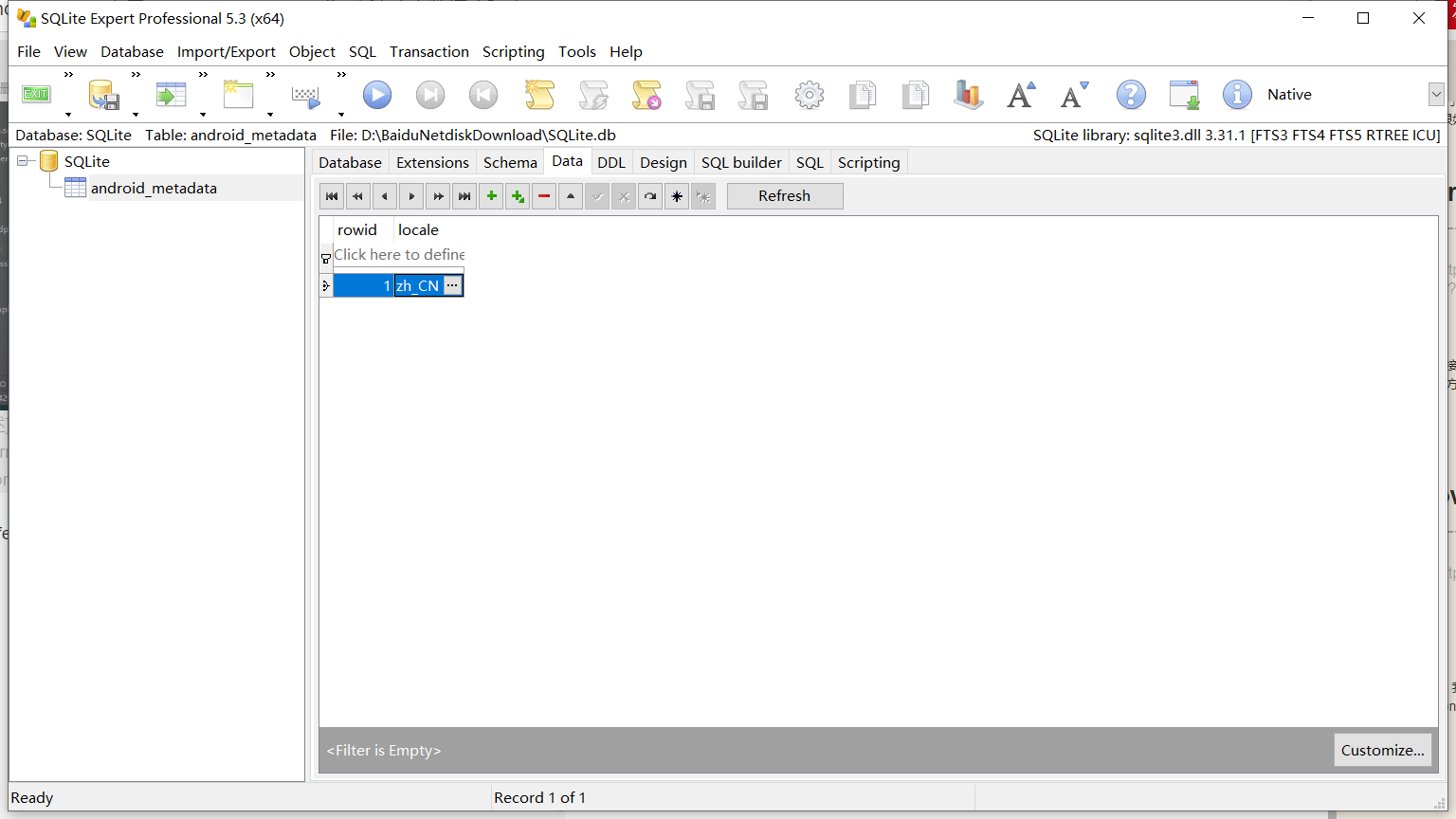Click the first grayed save script icon
This screenshot has width=1456, height=819.
tap(700, 95)
